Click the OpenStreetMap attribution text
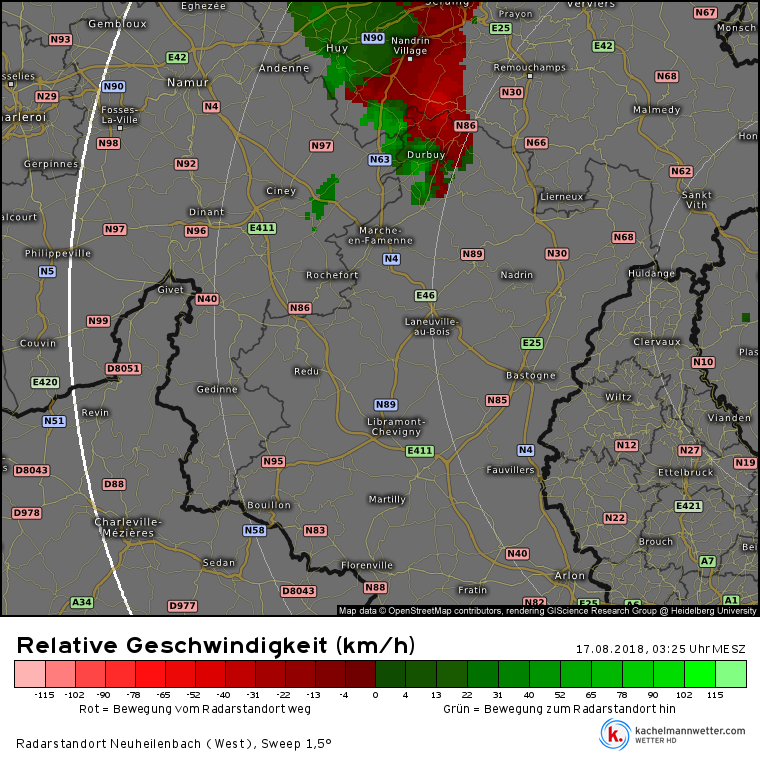760x760 pixels. point(547,610)
